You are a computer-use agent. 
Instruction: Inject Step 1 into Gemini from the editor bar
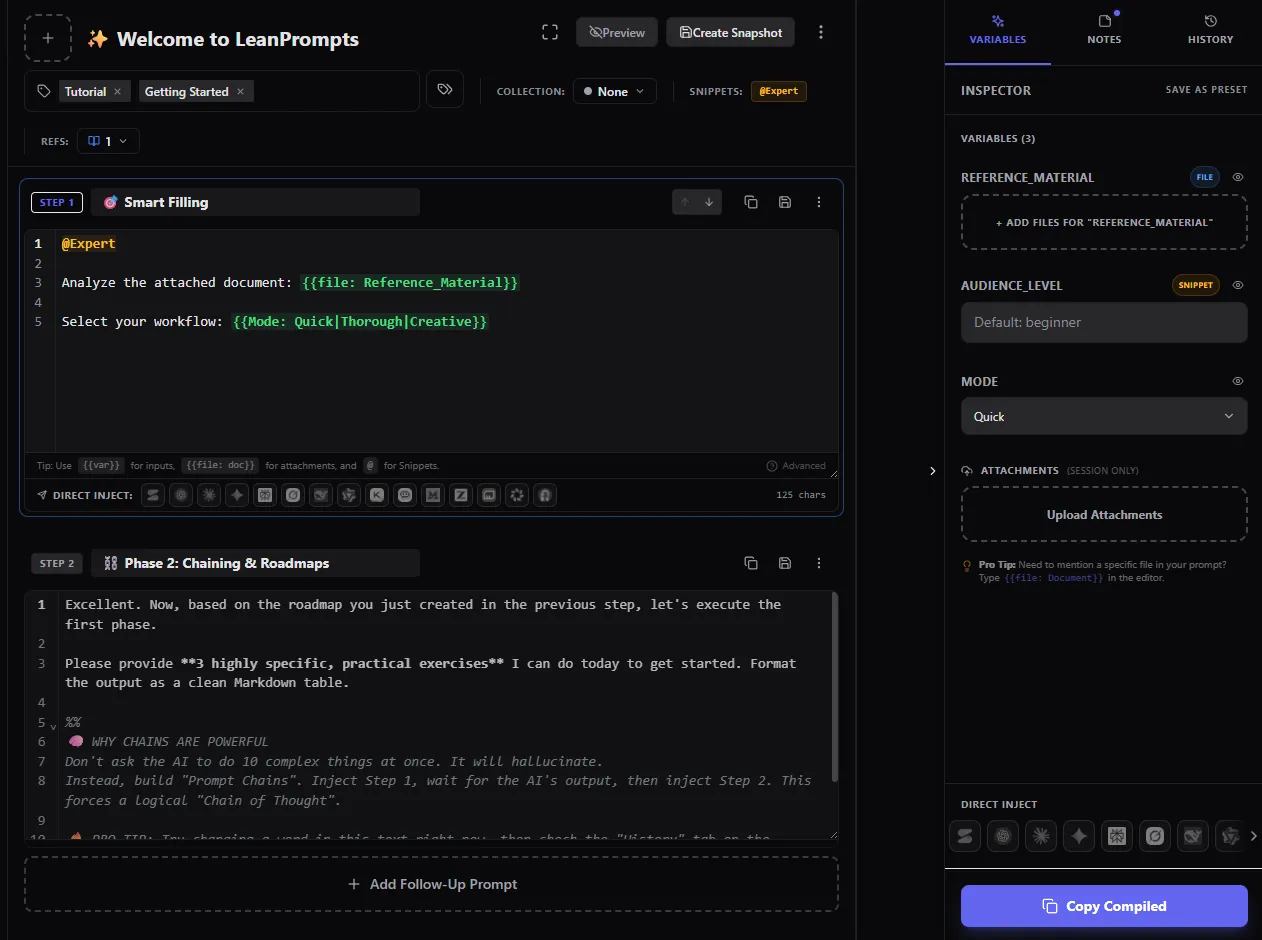click(237, 494)
